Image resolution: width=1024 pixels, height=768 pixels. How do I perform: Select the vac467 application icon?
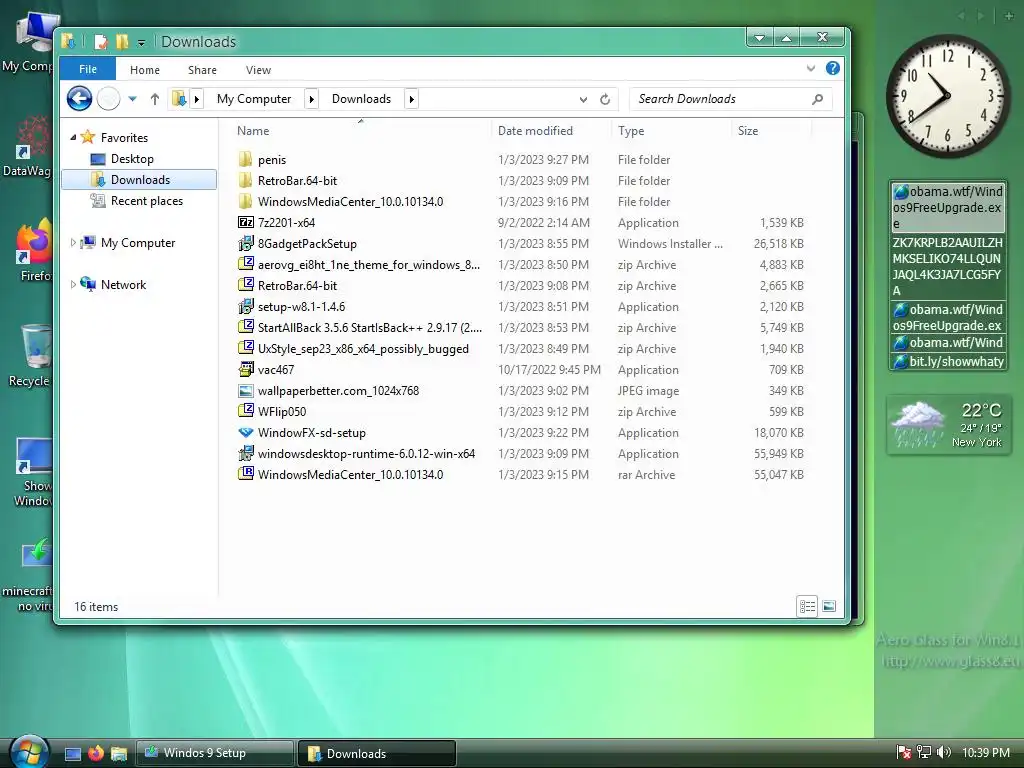[x=246, y=370]
